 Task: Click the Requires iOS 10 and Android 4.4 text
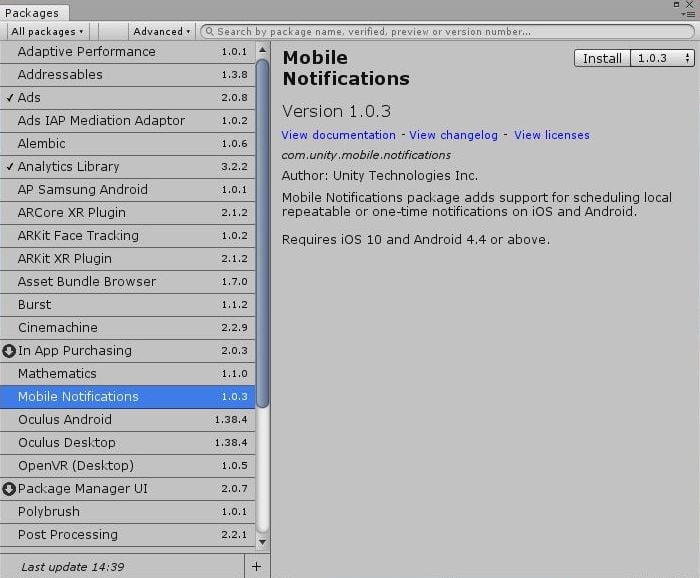(416, 240)
